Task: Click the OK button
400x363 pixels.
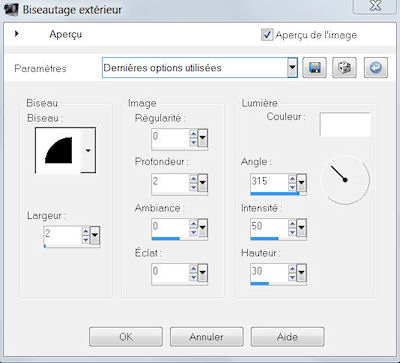Action: tap(126, 337)
